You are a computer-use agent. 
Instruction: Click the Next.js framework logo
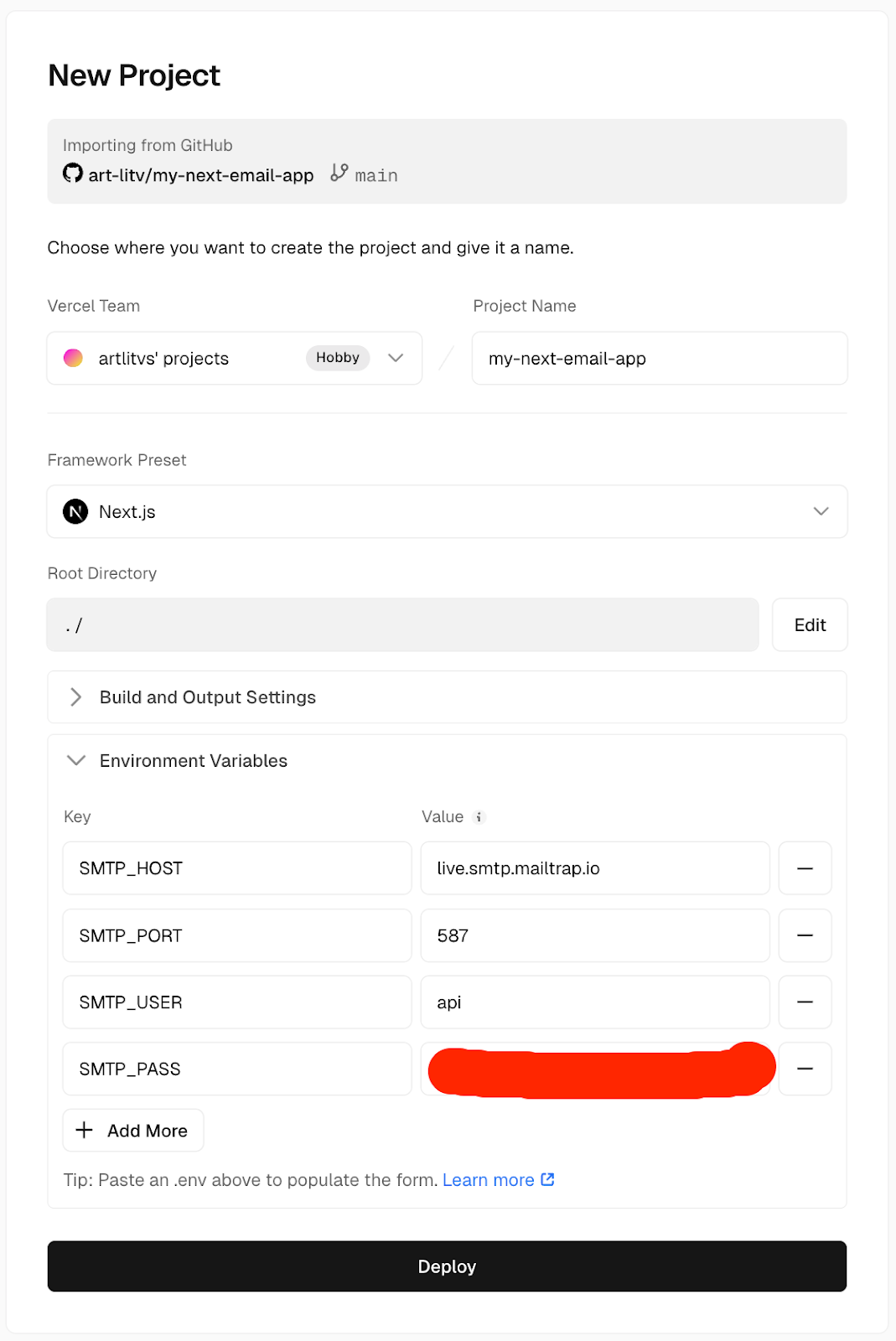(75, 511)
